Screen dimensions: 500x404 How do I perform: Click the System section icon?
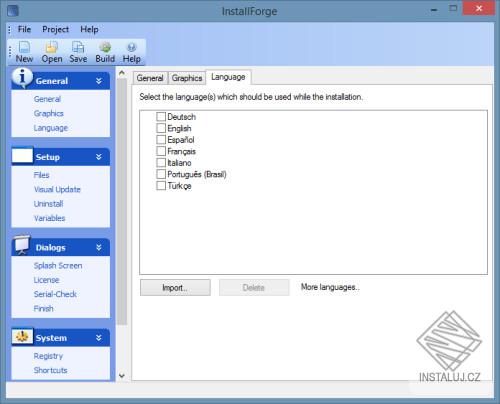[22, 336]
